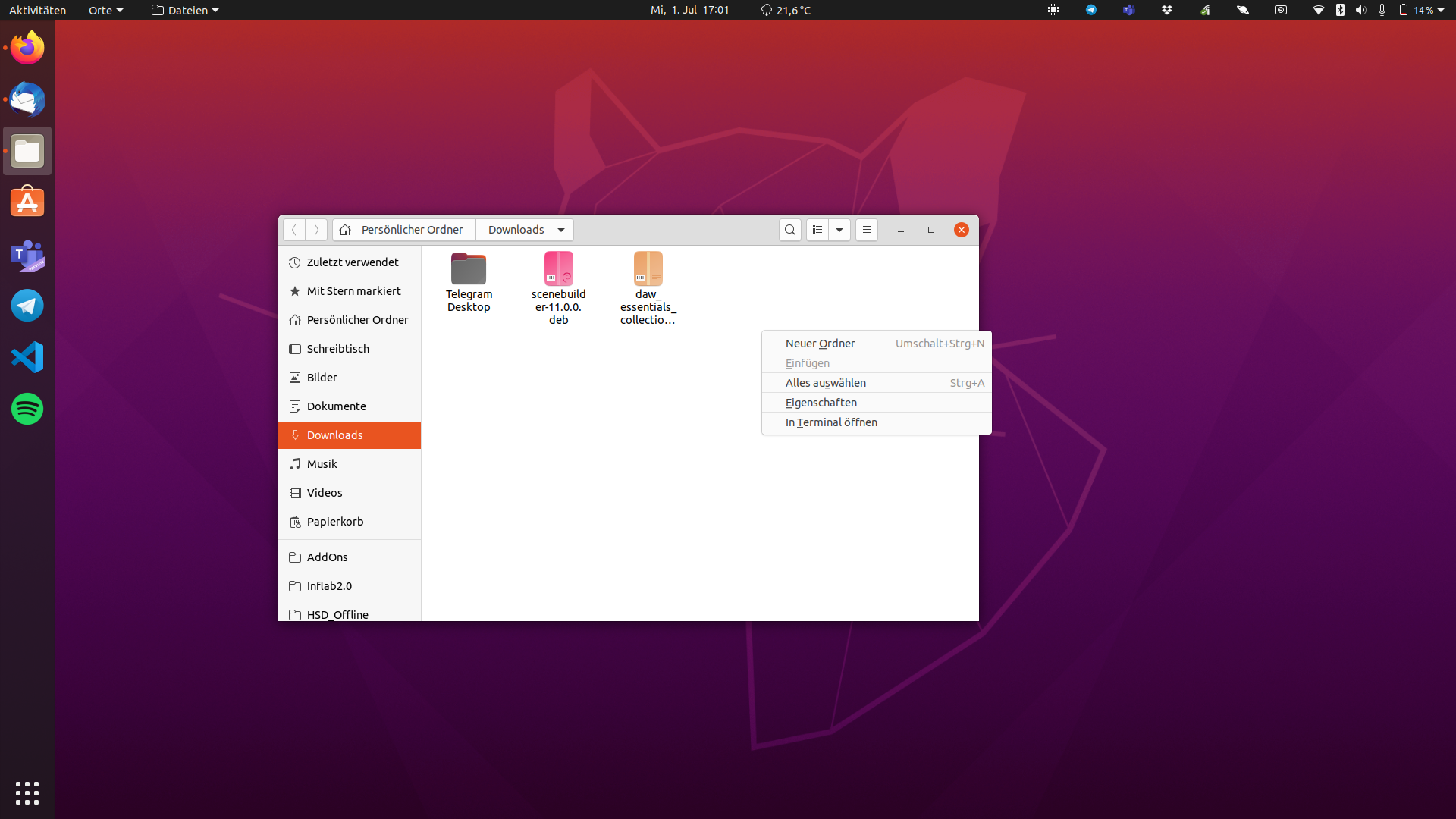Image resolution: width=1456 pixels, height=819 pixels.
Task: Expand the Downloads path dropdown arrow
Action: (x=561, y=230)
